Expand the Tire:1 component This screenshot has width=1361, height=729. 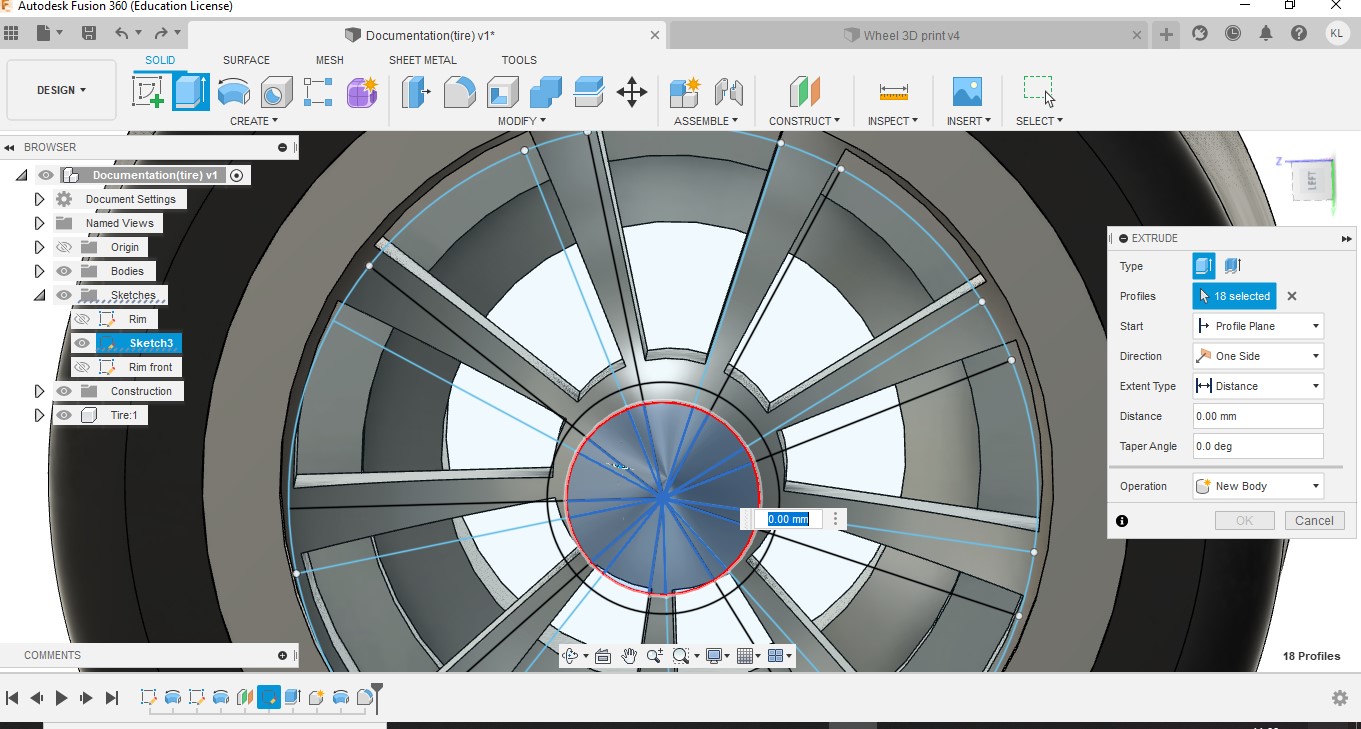pyautogui.click(x=40, y=415)
